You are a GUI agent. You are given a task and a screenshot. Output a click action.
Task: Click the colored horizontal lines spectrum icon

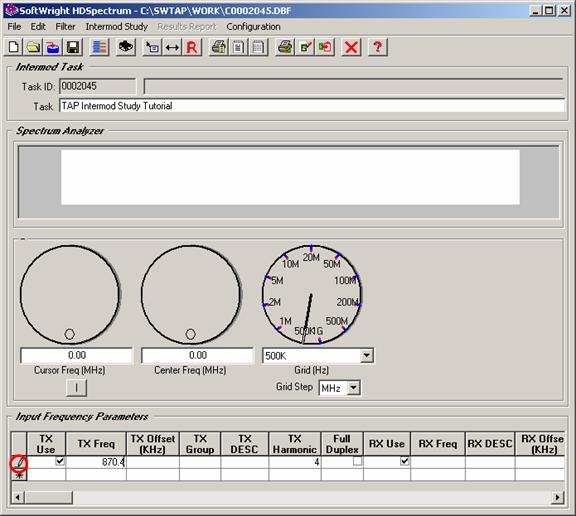click(99, 47)
